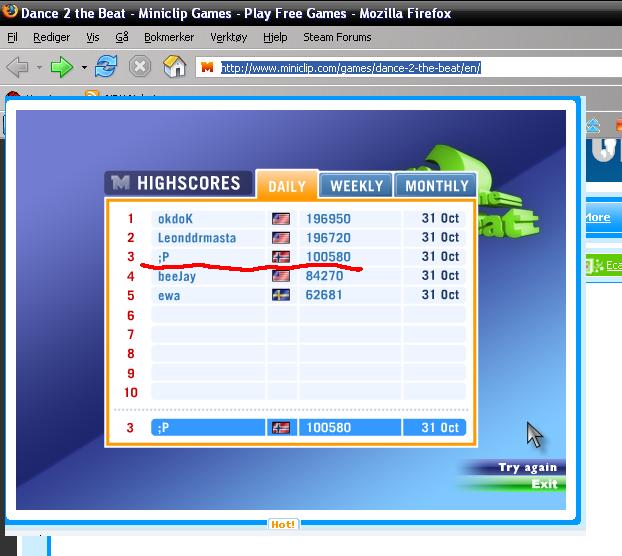Screen dimensions: 622x556
Task: Click green link on right sidebar edge
Action: 613,265
